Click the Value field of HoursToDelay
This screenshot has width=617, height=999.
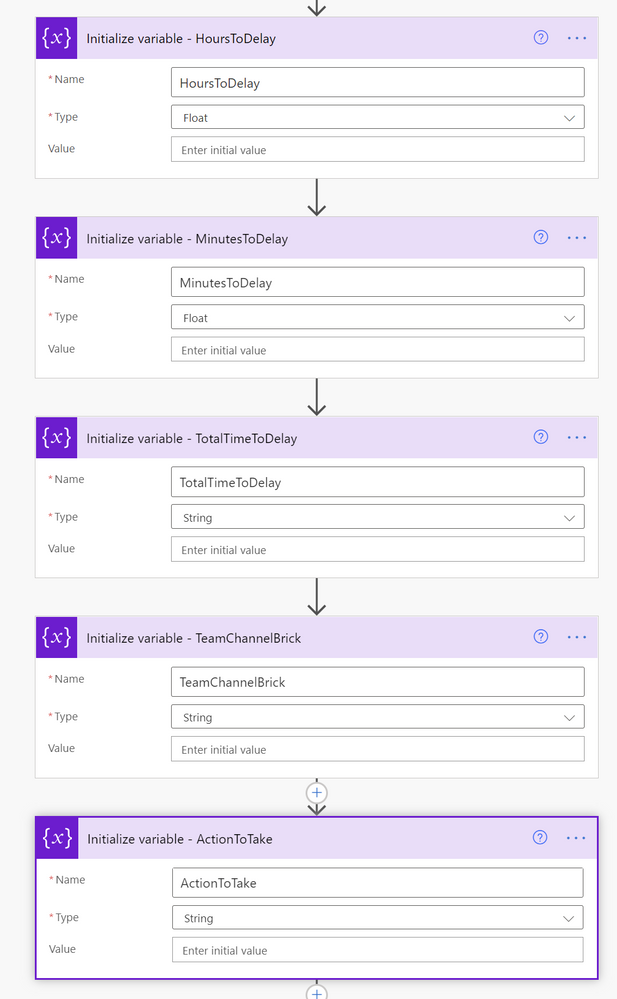377,148
